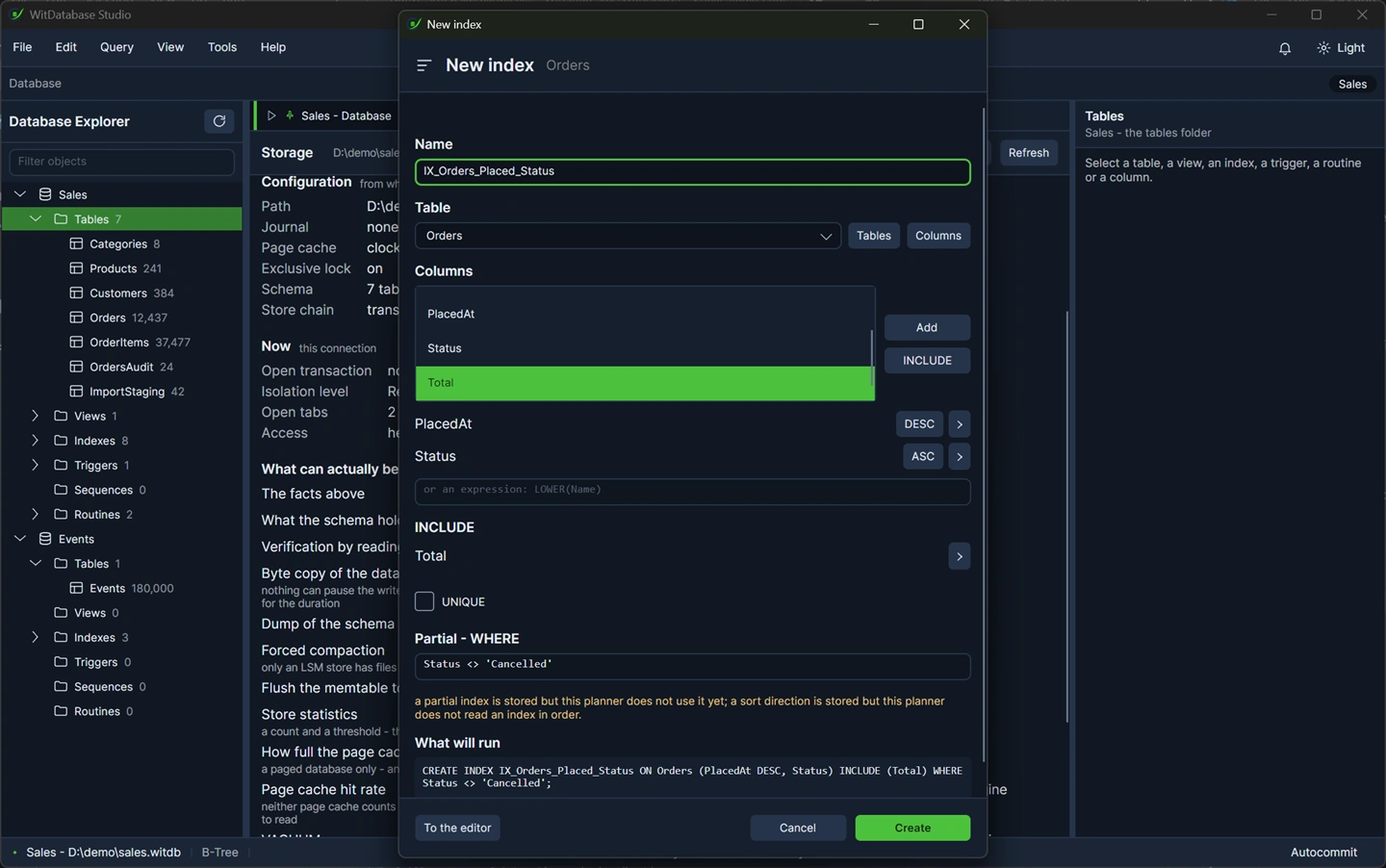This screenshot has height=868, width=1386.
Task: Click the Events Routines folder icon
Action: [x=61, y=711]
